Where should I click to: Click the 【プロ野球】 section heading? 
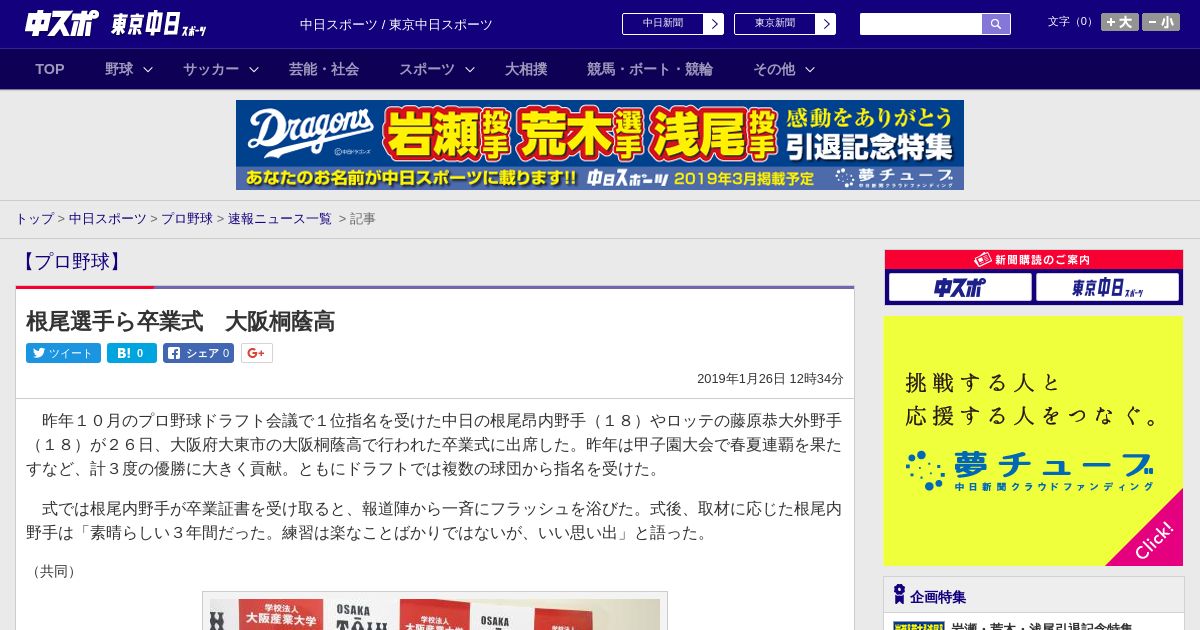pyautogui.click(x=71, y=262)
